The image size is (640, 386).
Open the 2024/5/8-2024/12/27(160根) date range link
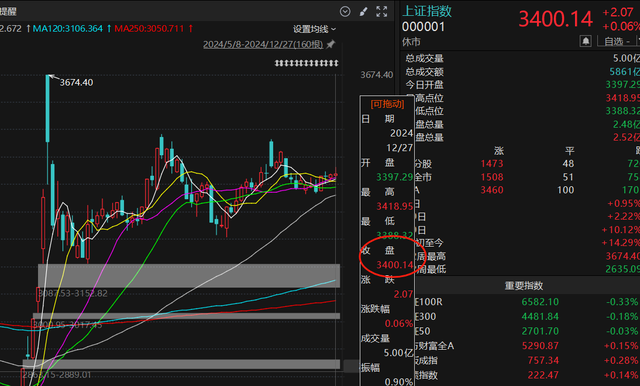point(263,44)
